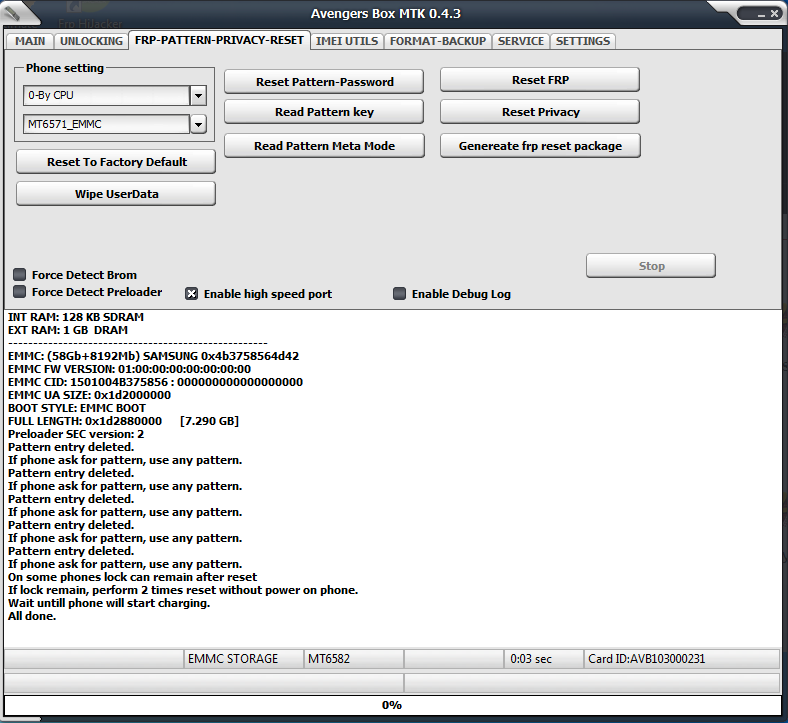The image size is (788, 723).
Task: Click the MT6582 status cell
Action: click(353, 659)
